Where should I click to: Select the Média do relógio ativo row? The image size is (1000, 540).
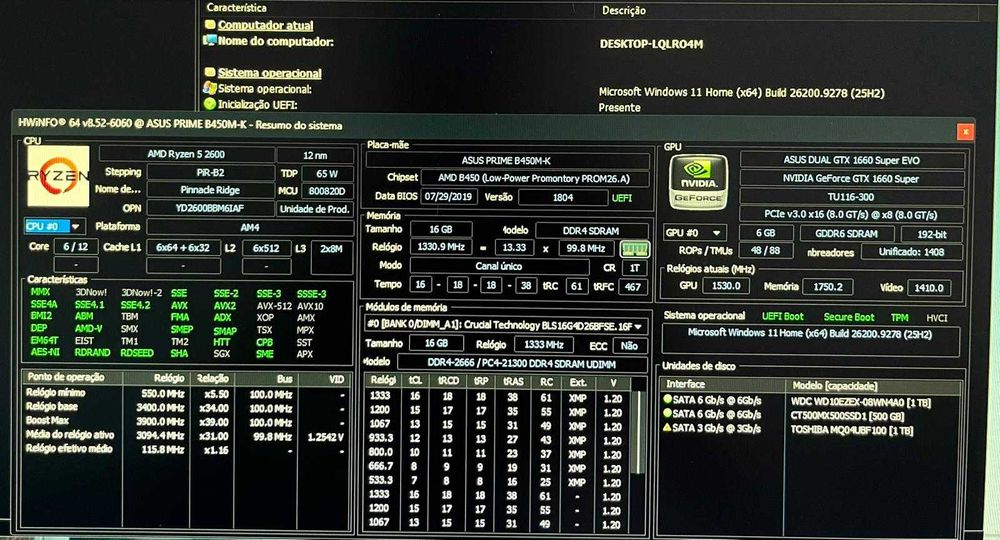186,435
